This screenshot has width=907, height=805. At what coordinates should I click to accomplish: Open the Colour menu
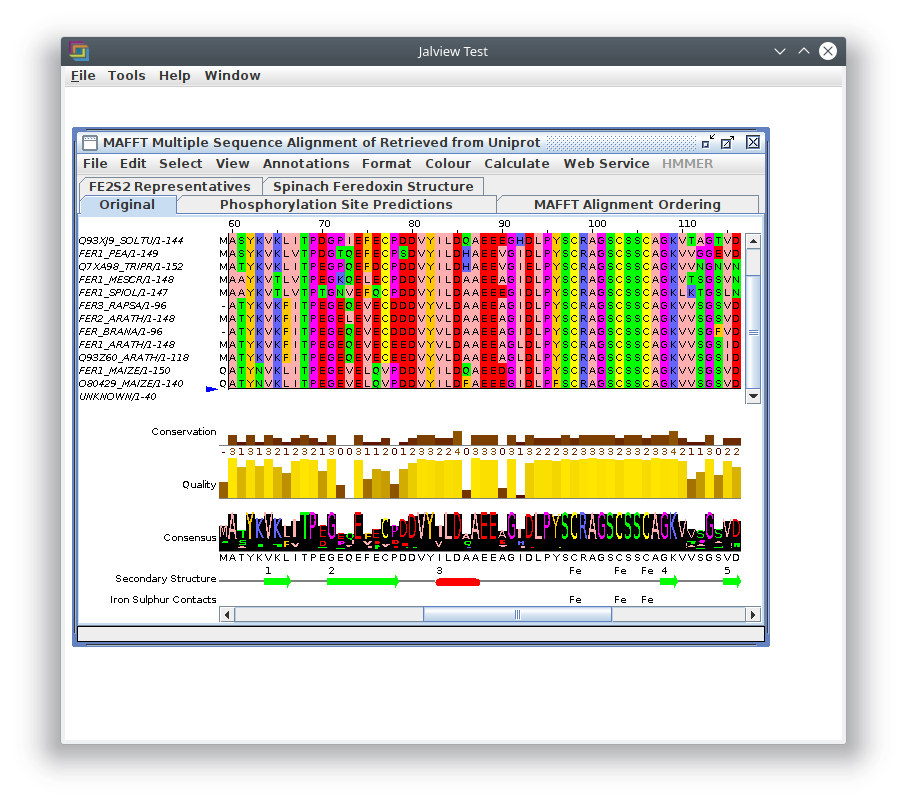[447, 164]
